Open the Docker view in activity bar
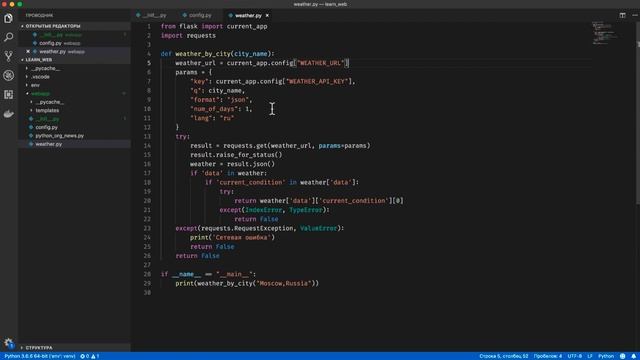The width and height of the screenshot is (640, 360). pyautogui.click(x=8, y=114)
